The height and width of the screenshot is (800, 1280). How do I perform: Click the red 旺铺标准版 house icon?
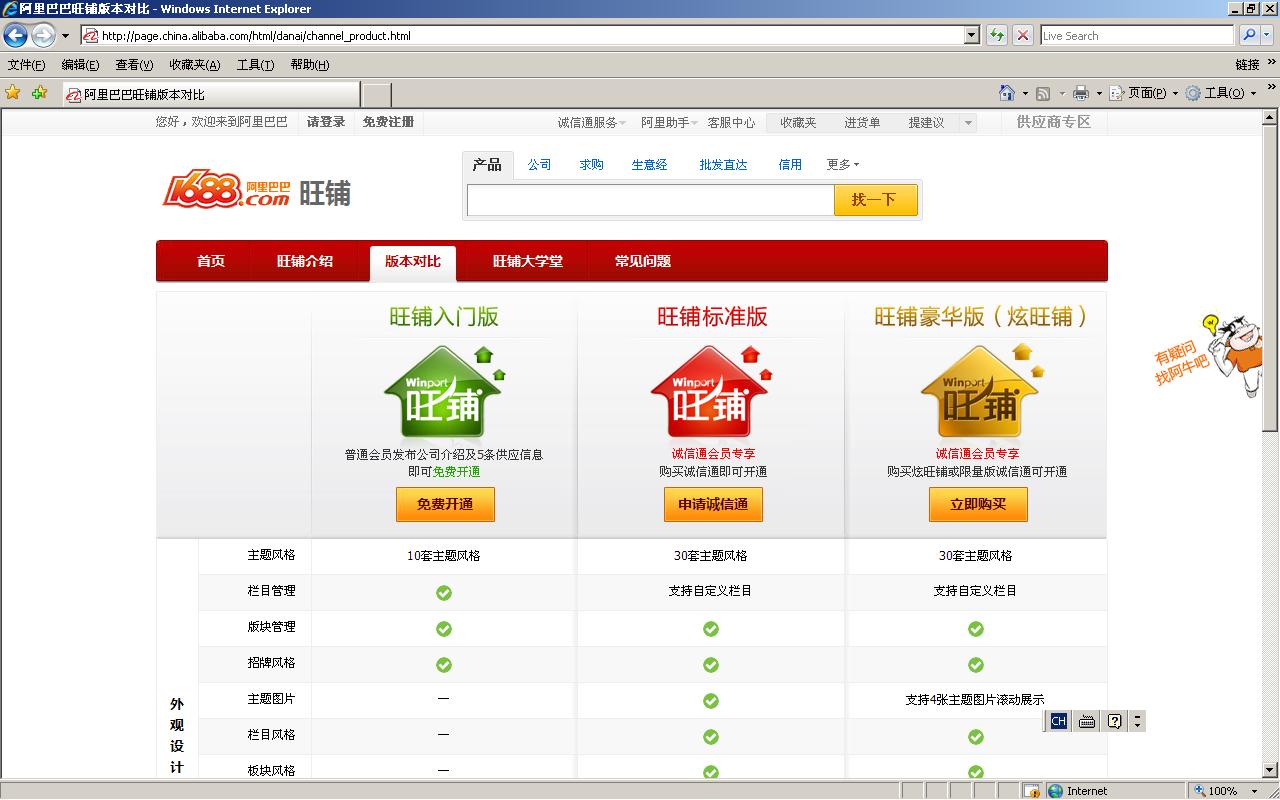click(712, 392)
